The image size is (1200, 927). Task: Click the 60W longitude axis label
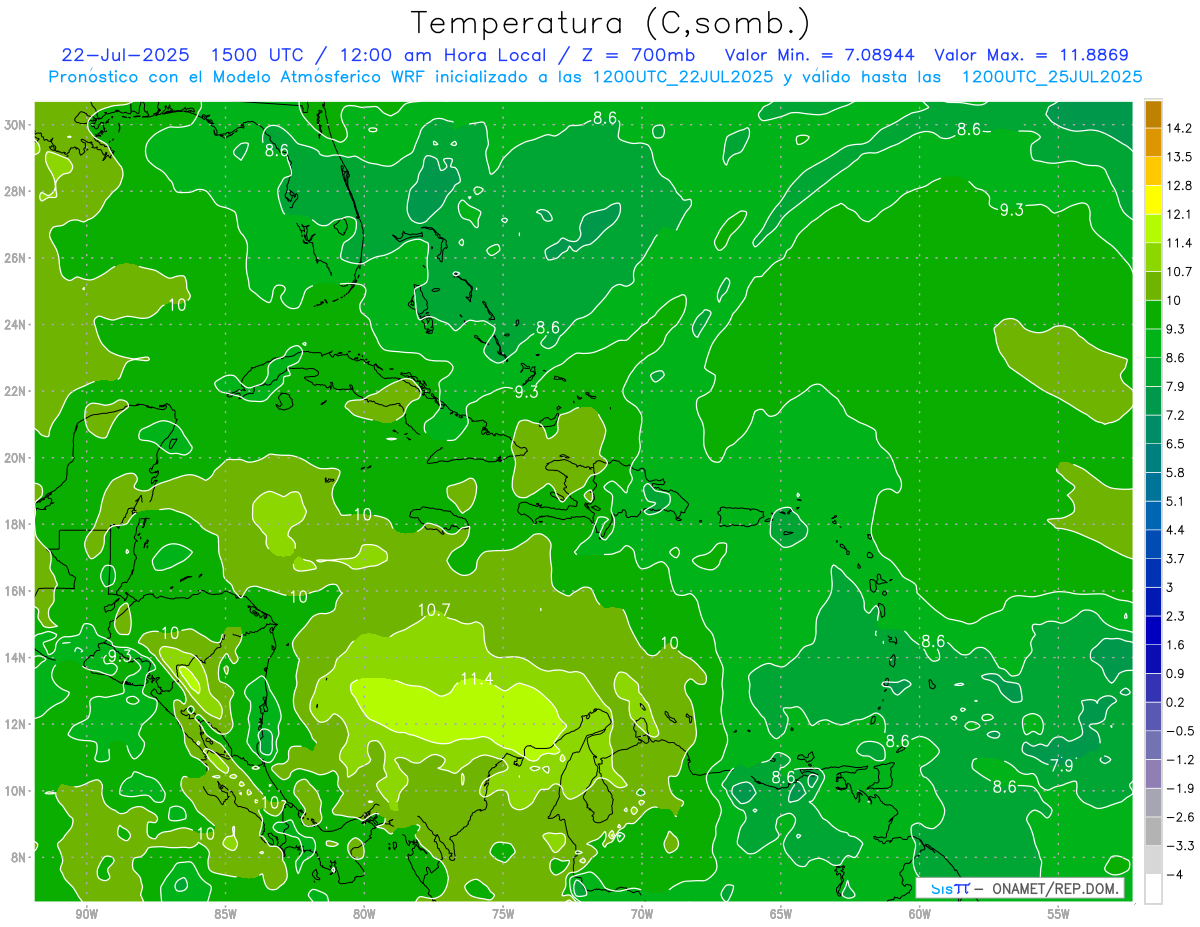[920, 914]
